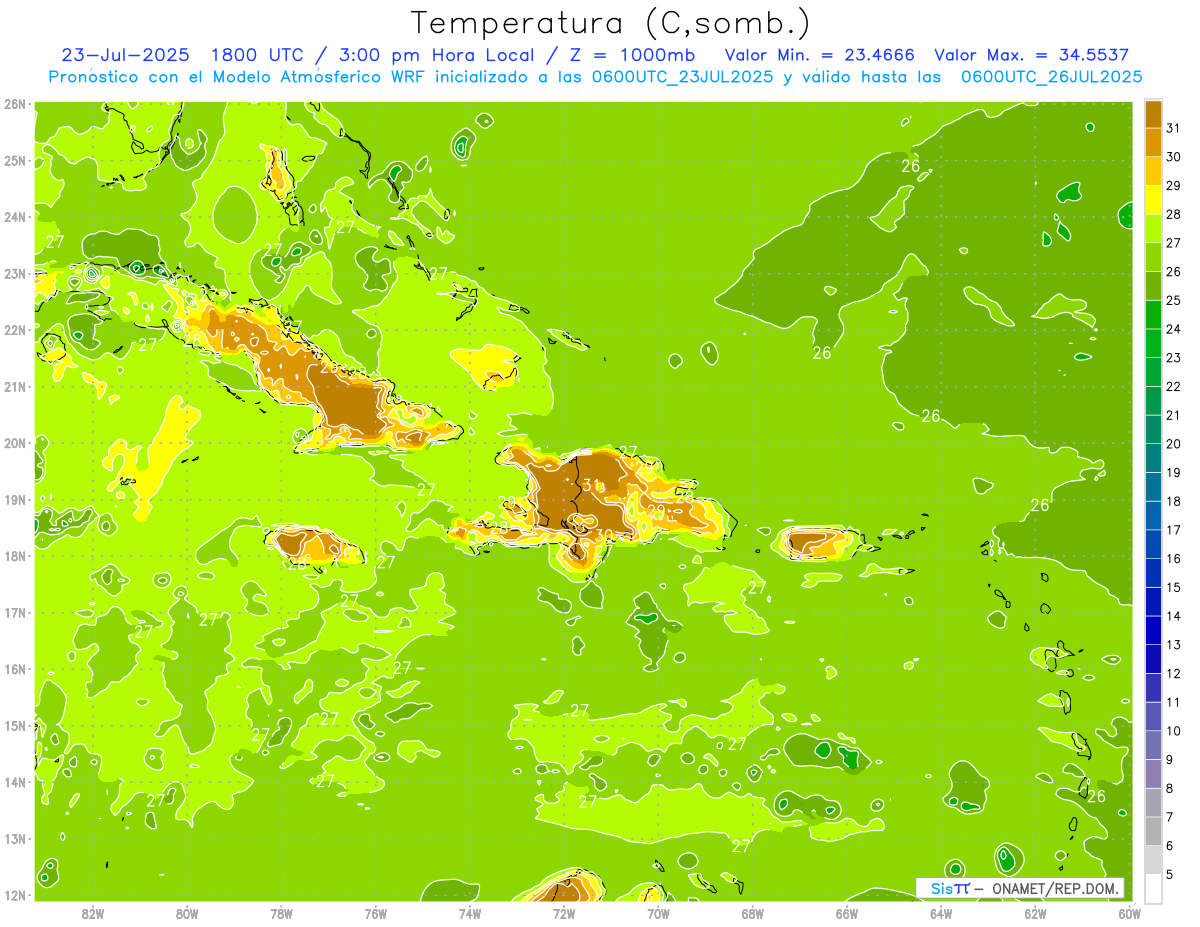Click the 'SisTT - ONAMET/REP.DOM.' credit label
This screenshot has height=927, width=1200.
point(1021,888)
